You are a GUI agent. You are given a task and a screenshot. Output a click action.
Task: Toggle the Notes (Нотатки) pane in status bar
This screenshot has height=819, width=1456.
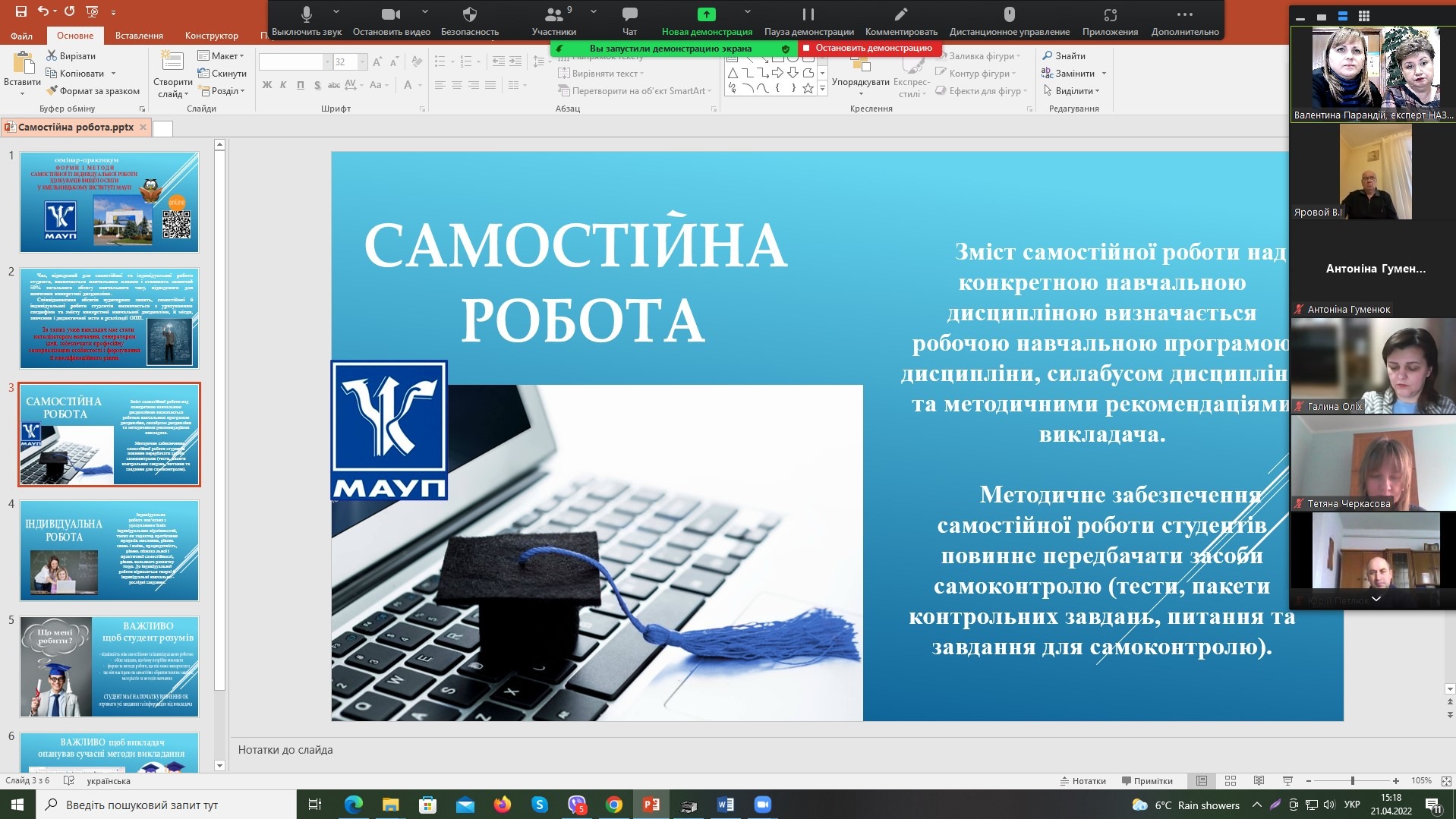tap(1083, 781)
